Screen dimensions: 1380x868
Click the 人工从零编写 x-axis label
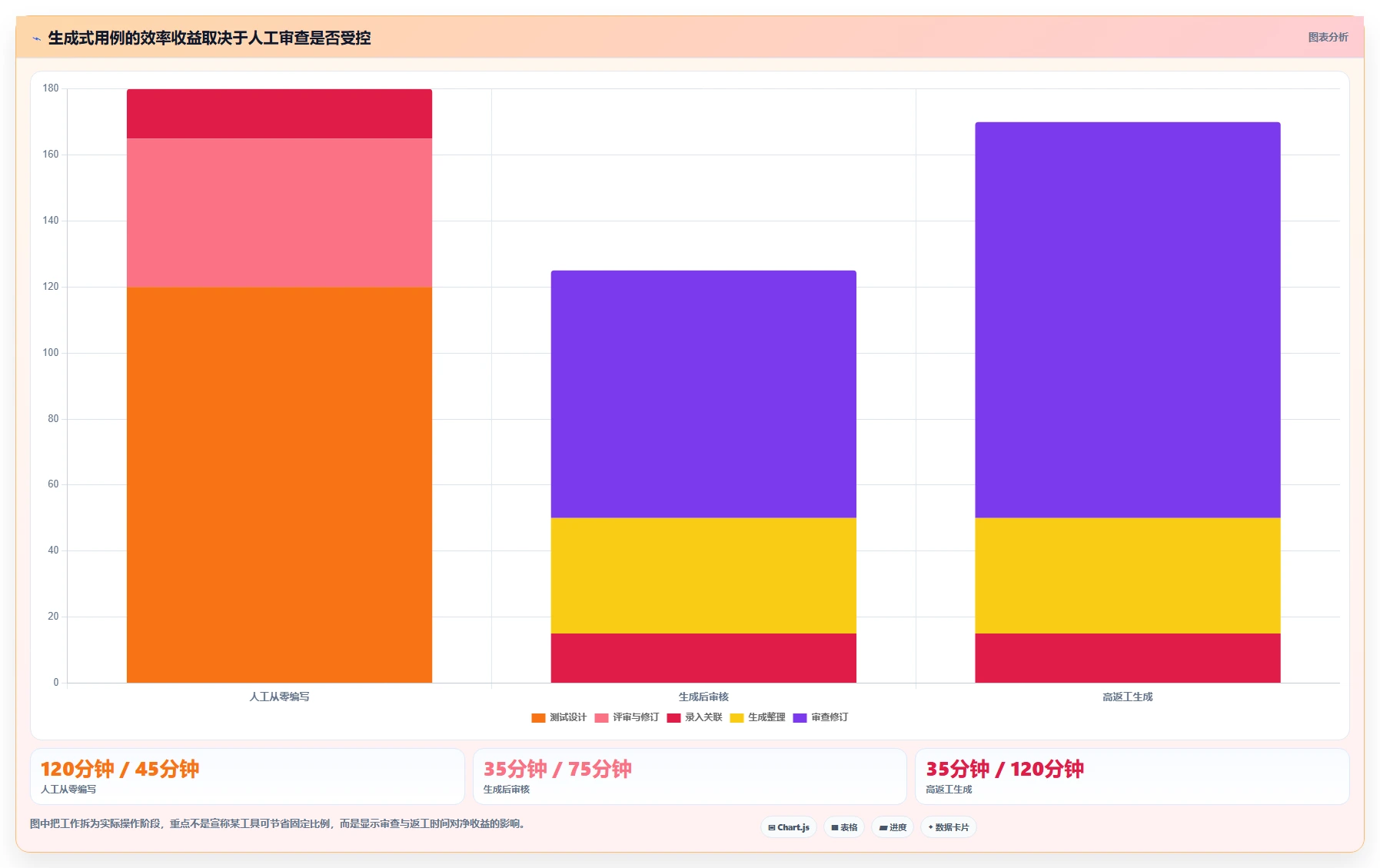279,697
